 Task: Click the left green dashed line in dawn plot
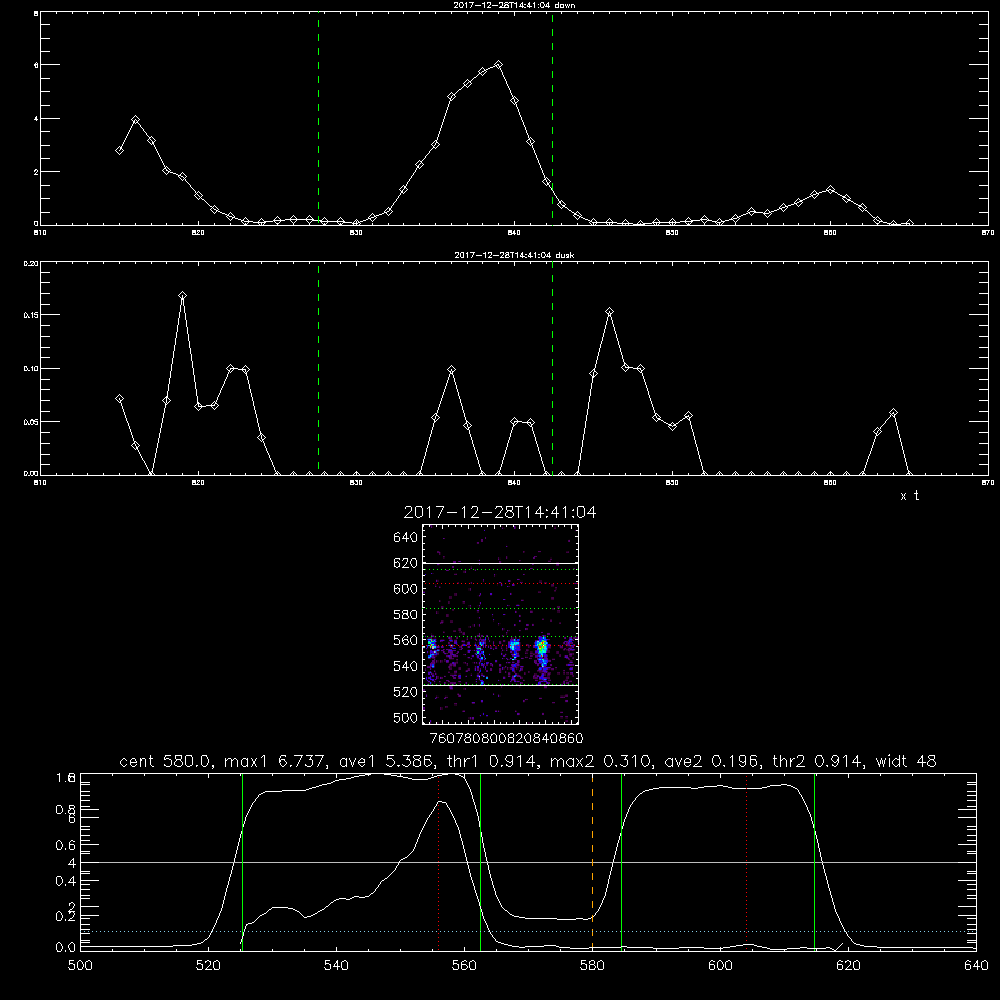(x=318, y=118)
